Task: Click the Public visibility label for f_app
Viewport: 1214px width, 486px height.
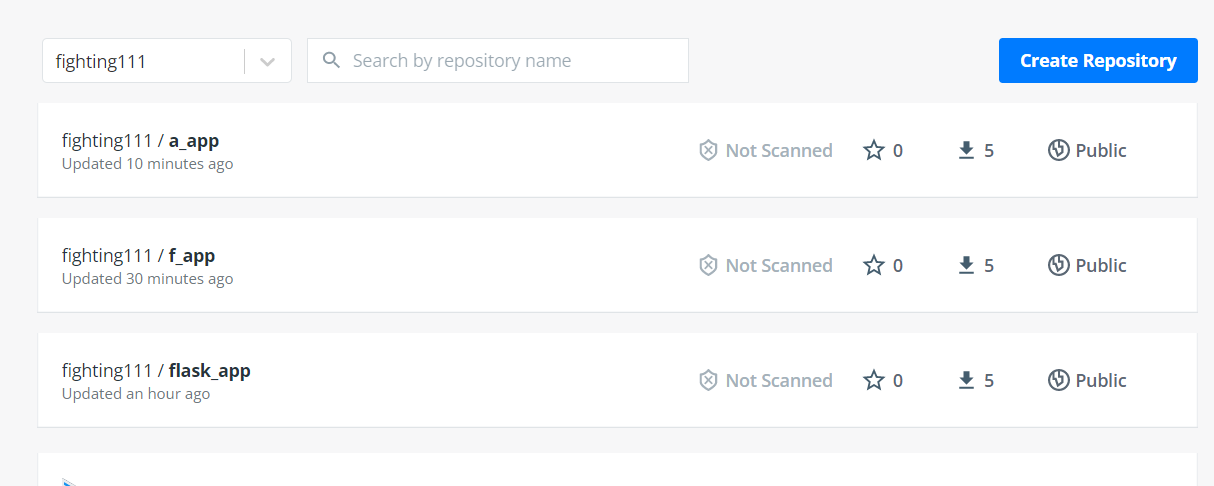Action: point(1101,265)
